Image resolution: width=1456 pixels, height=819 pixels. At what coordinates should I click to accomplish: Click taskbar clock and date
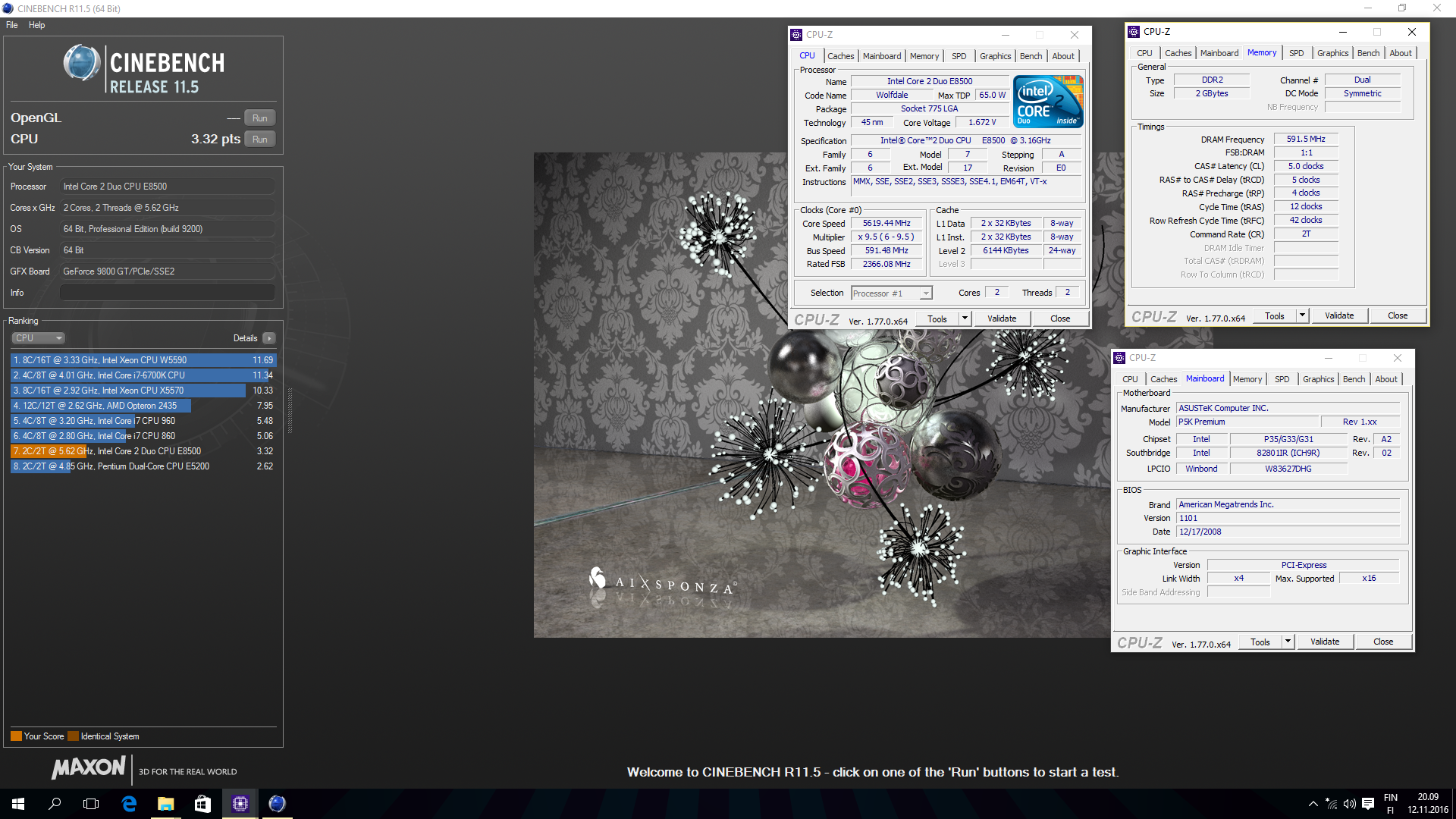point(1428,804)
